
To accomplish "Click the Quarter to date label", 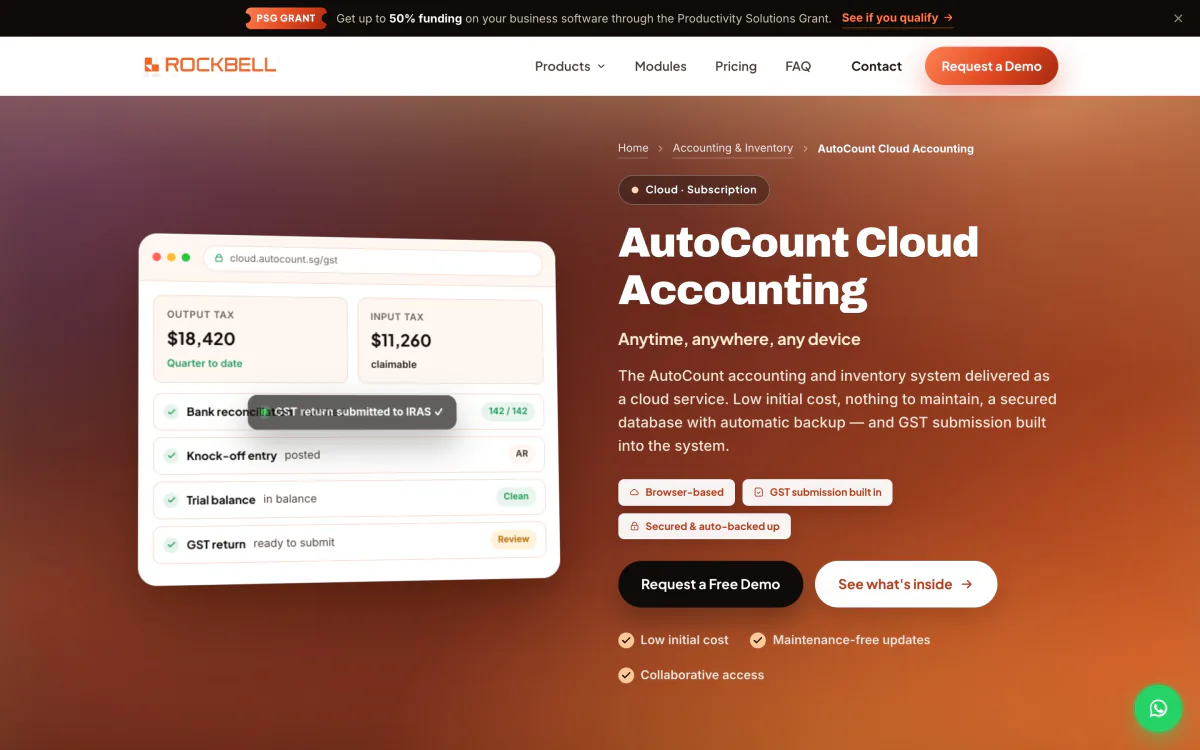I will (x=204, y=363).
